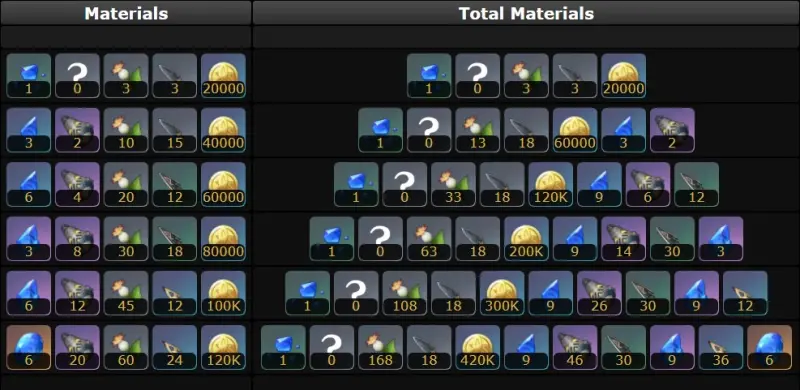Select the flower icon showing 63
This screenshot has height=390, width=800.
tap(429, 238)
